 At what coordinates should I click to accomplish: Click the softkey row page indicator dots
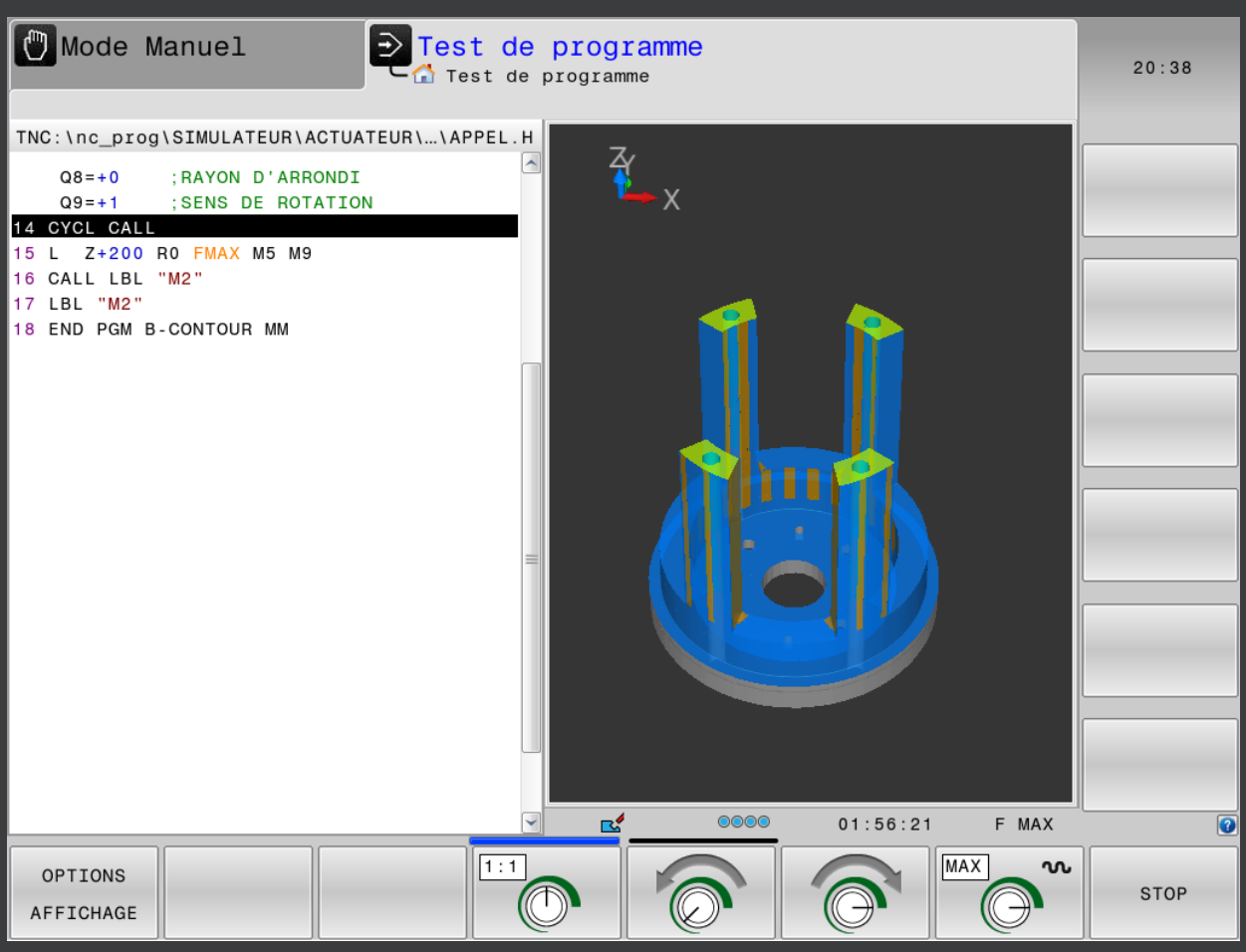744,822
